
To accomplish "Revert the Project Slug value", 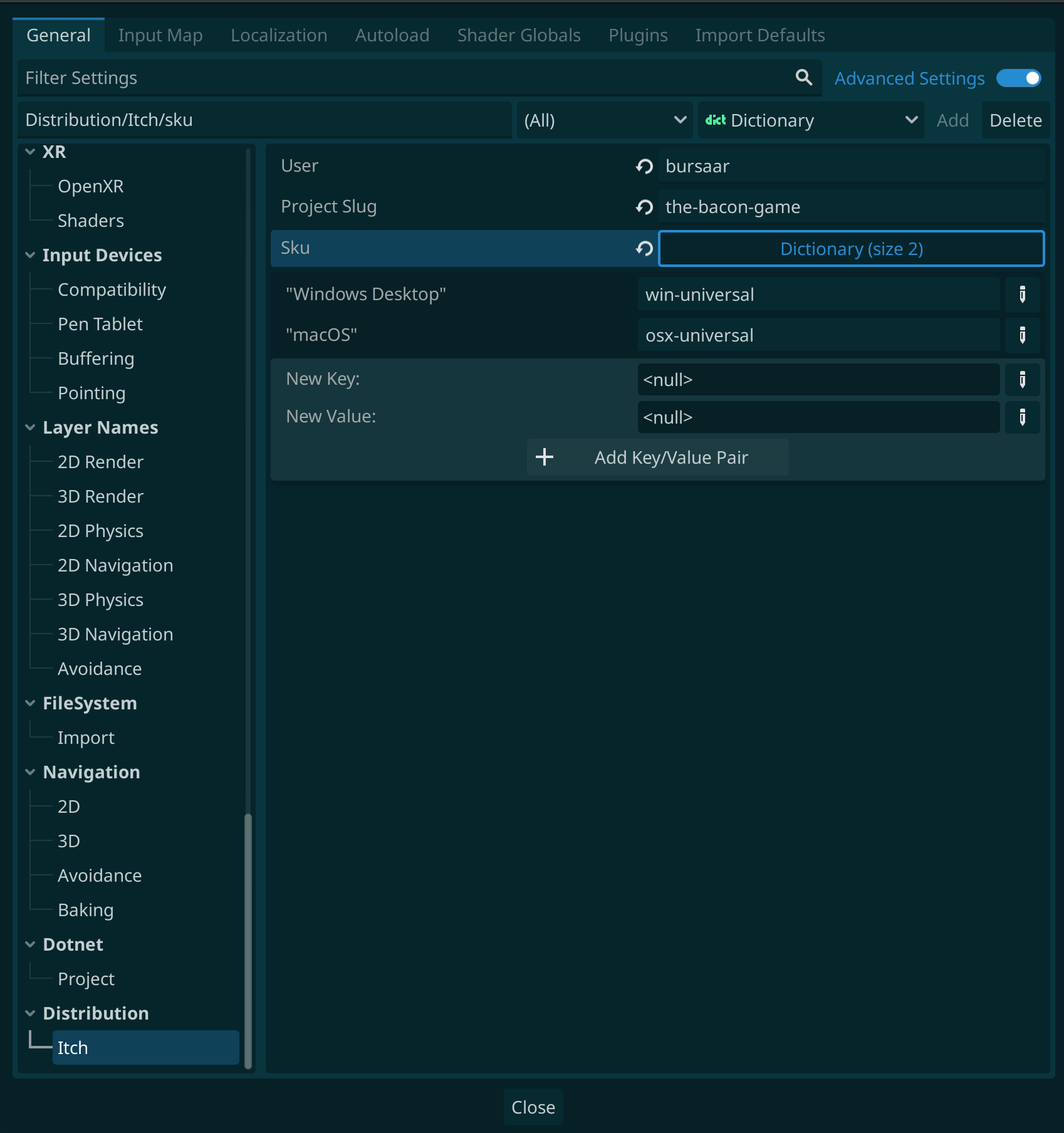I will (644, 207).
